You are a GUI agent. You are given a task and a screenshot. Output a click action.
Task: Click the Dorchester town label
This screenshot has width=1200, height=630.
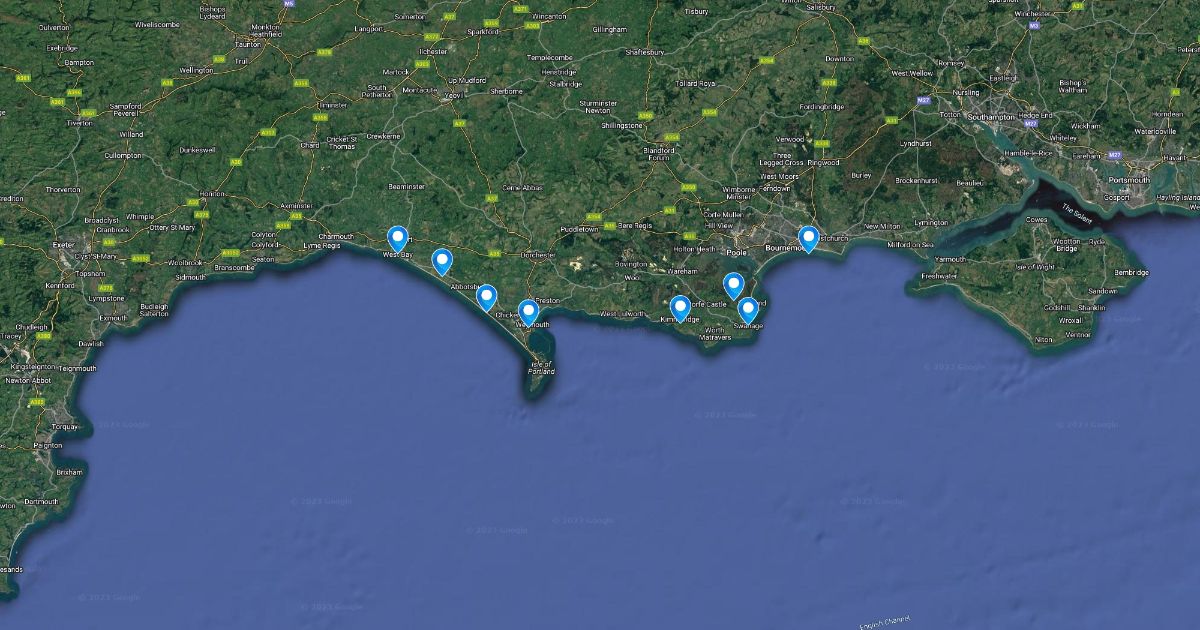(538, 255)
